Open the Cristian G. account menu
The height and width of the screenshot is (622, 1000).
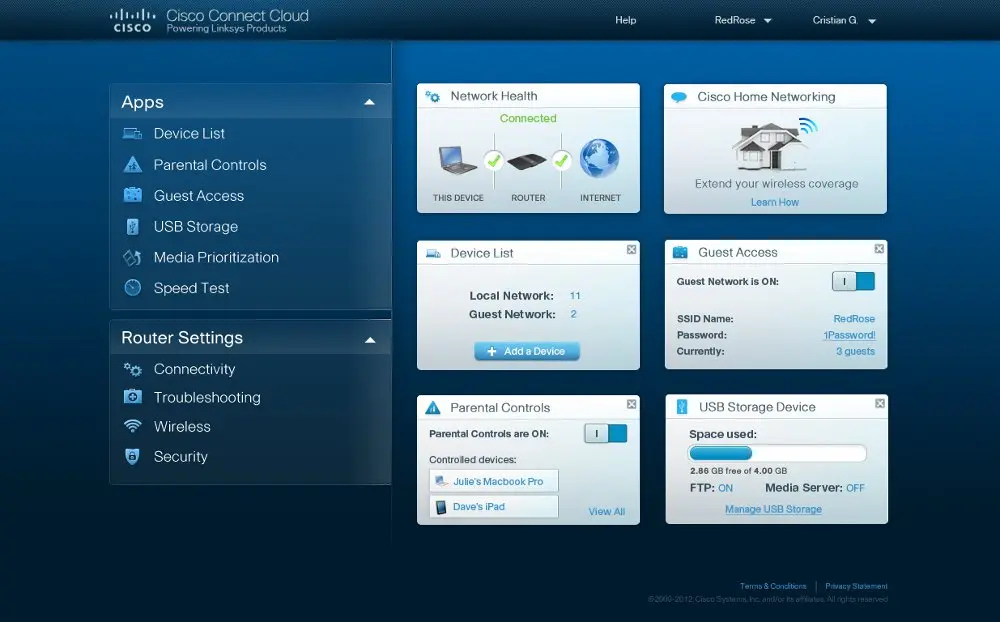point(841,19)
